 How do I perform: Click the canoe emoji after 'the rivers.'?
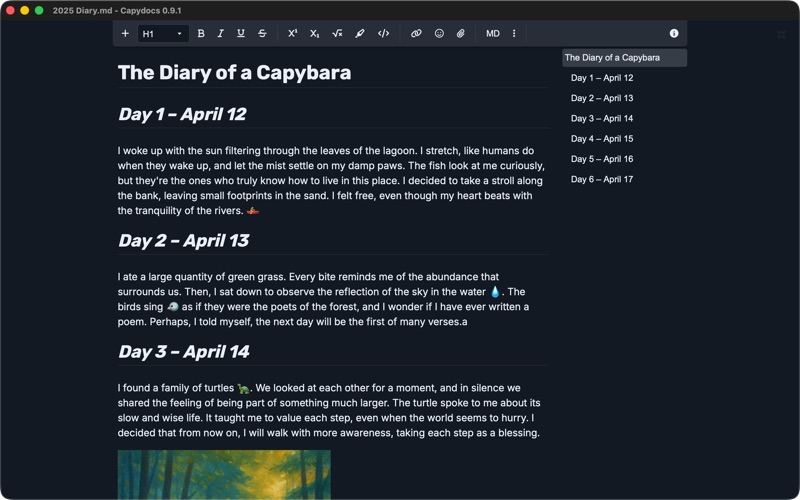tap(253, 211)
